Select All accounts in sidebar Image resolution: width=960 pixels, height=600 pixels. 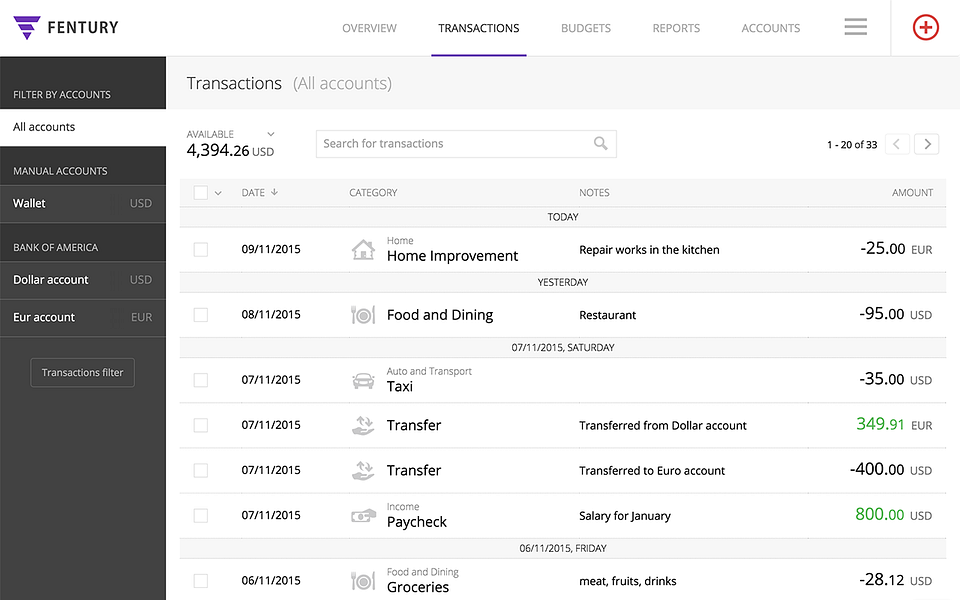[83, 127]
